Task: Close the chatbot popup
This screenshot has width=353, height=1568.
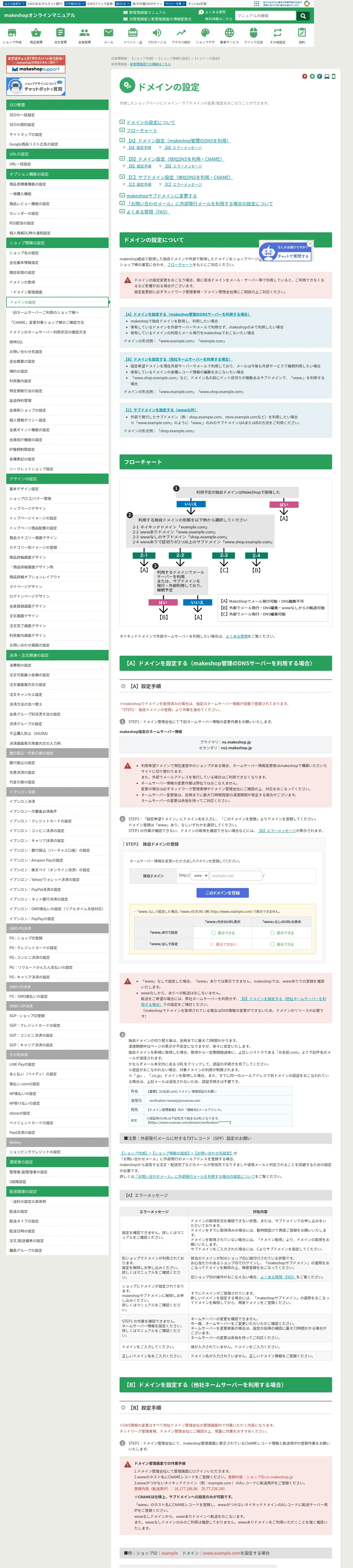Action: pyautogui.click(x=310, y=244)
